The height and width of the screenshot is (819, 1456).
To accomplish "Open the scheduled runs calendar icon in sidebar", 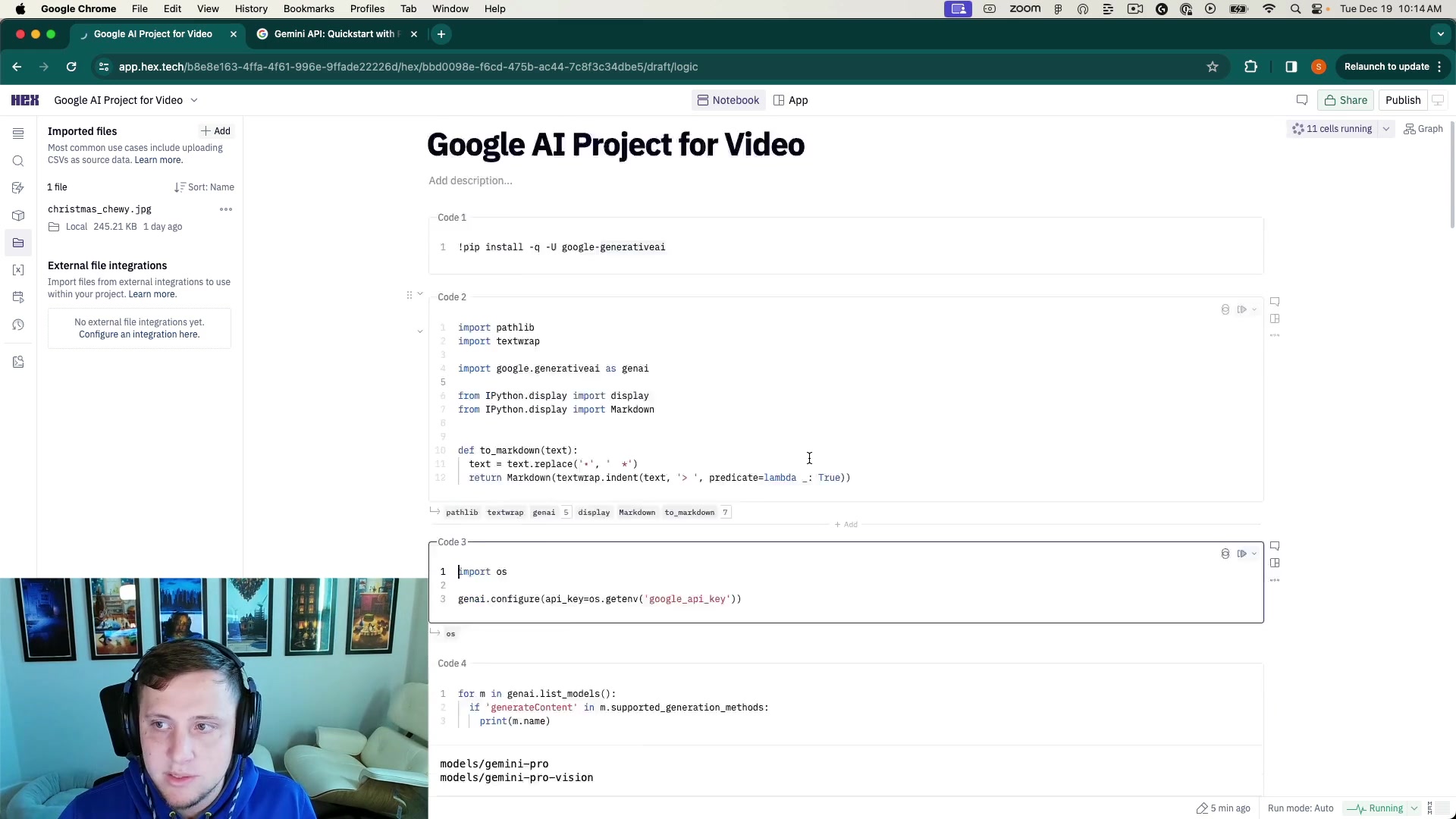I will point(18,297).
